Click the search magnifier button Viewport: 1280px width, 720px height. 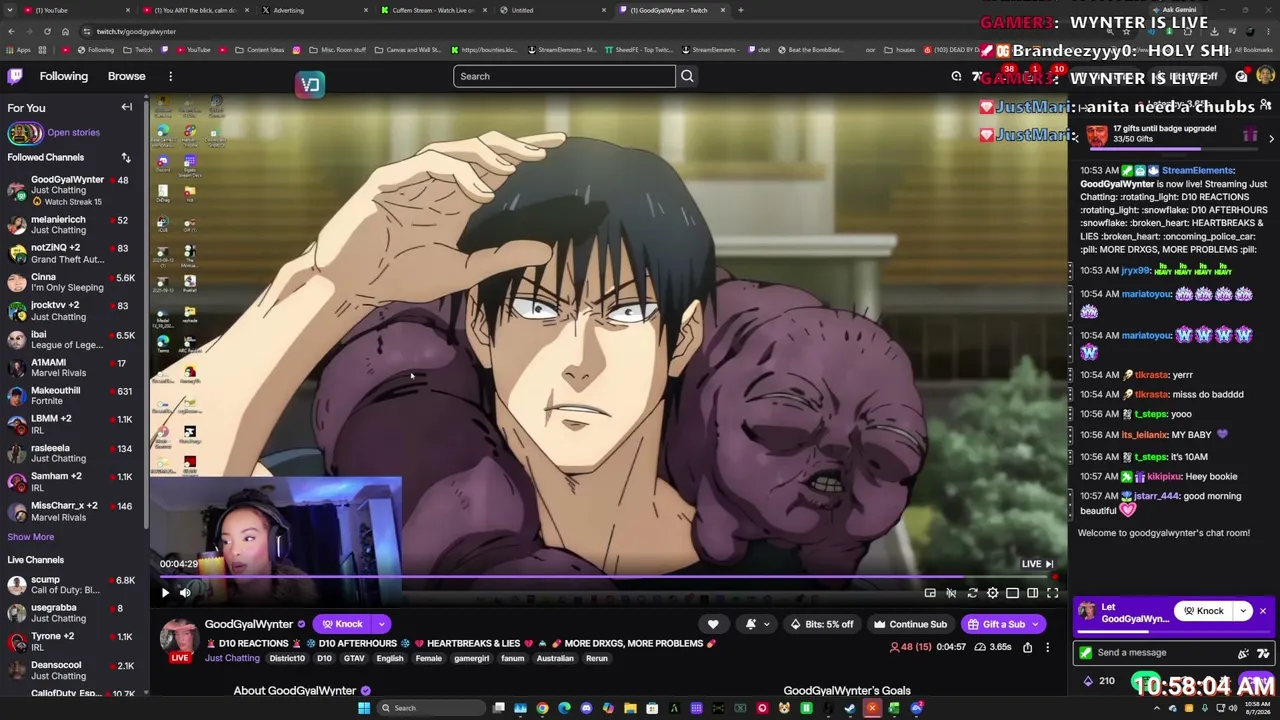coord(687,76)
